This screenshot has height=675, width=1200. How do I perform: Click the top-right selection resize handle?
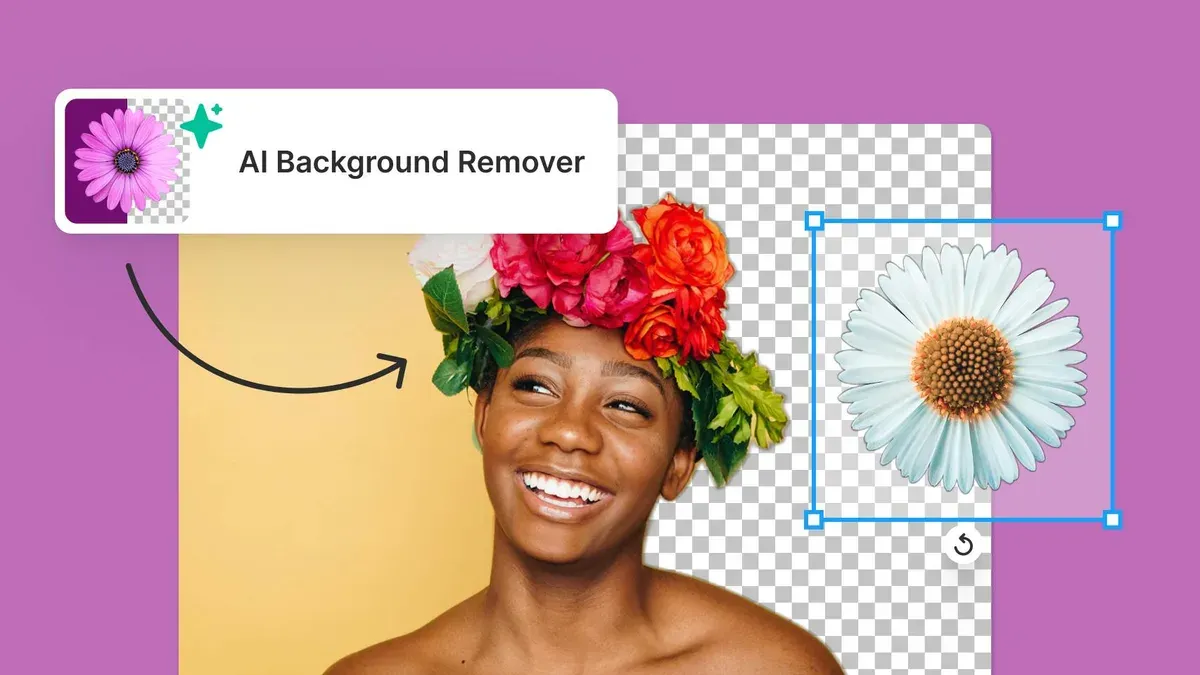click(1112, 220)
